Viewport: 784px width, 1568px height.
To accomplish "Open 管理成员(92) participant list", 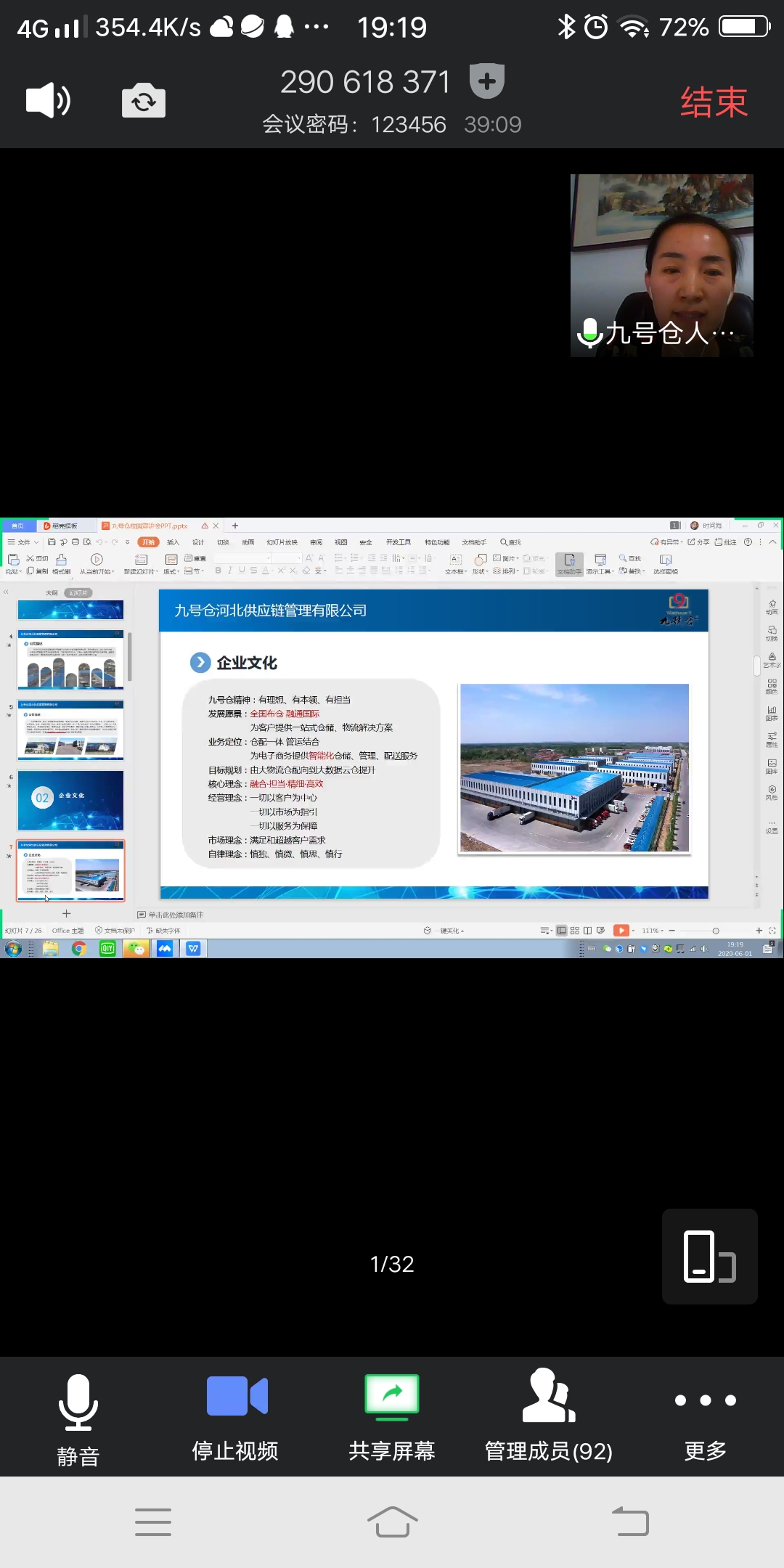I will (x=549, y=1416).
